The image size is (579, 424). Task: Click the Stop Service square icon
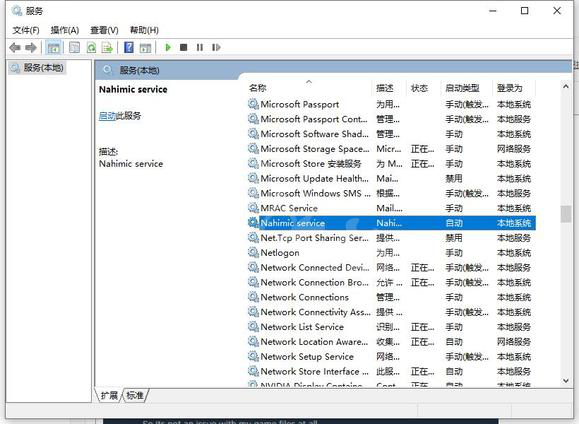tap(183, 47)
